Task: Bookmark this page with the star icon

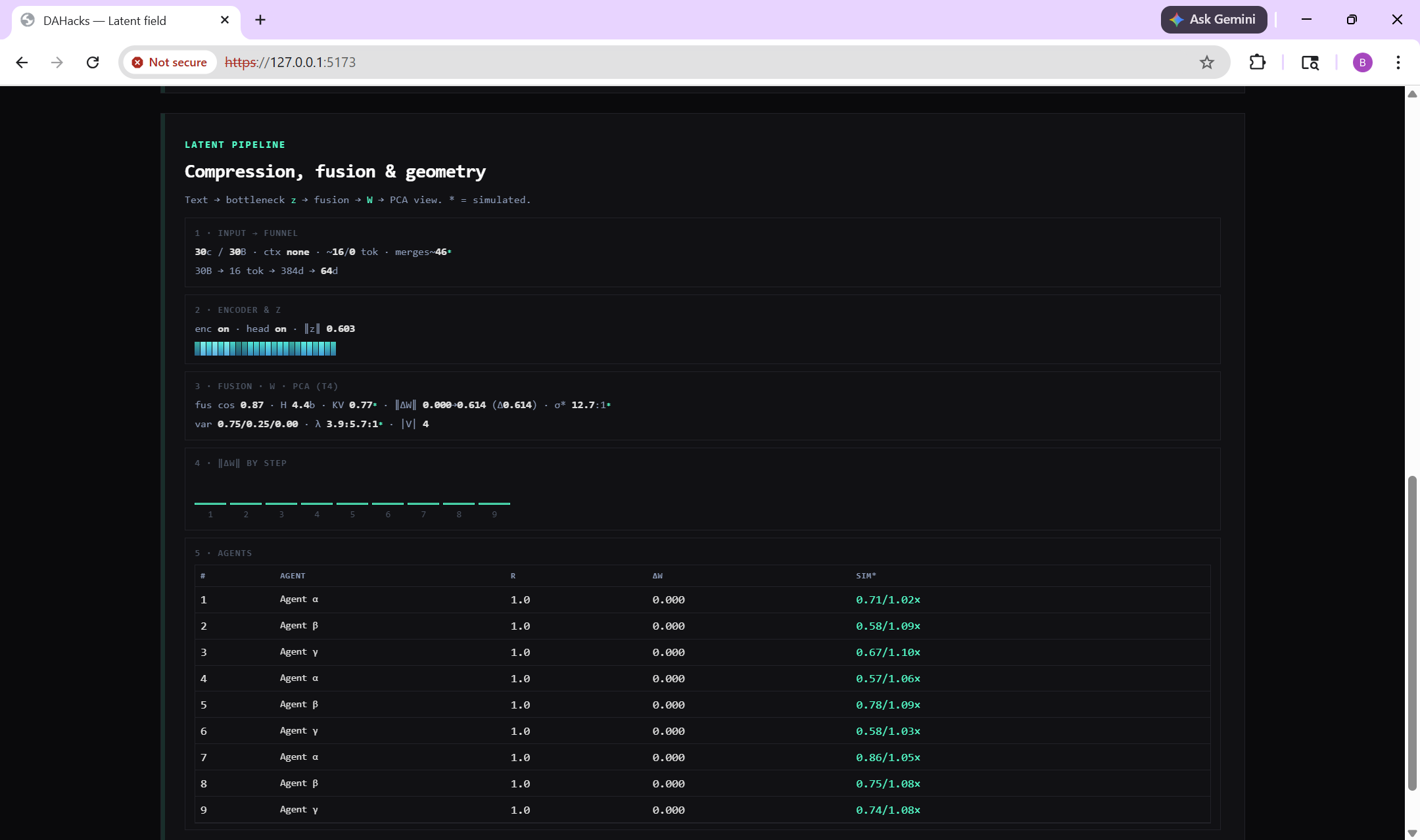Action: pos(1206,62)
